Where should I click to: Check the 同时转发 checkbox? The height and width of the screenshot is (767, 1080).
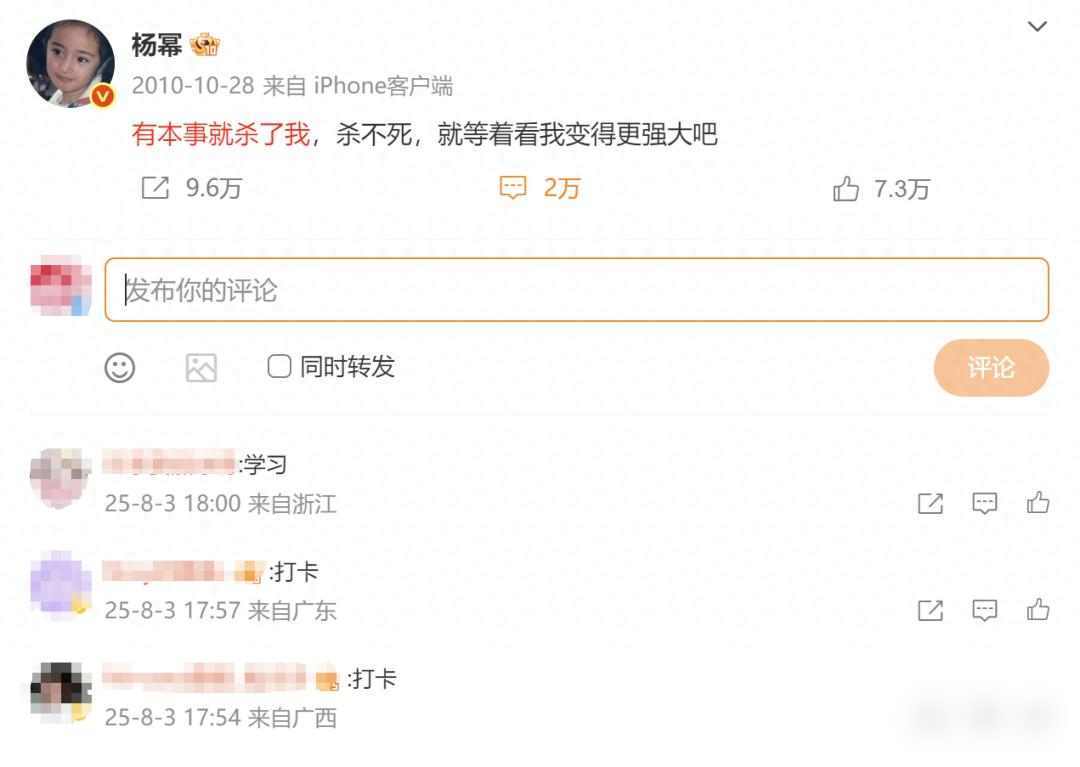[x=279, y=366]
